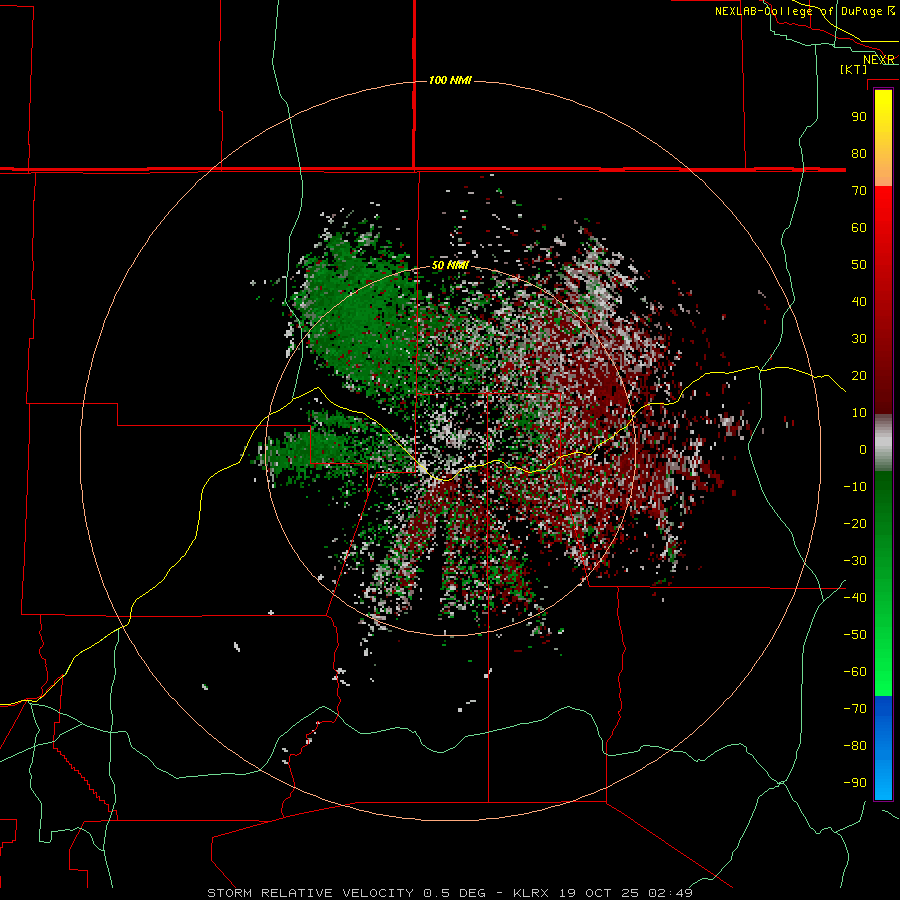This screenshot has width=900, height=900.
Task: Click the 30 value on velocity scale
Action: coord(859,339)
